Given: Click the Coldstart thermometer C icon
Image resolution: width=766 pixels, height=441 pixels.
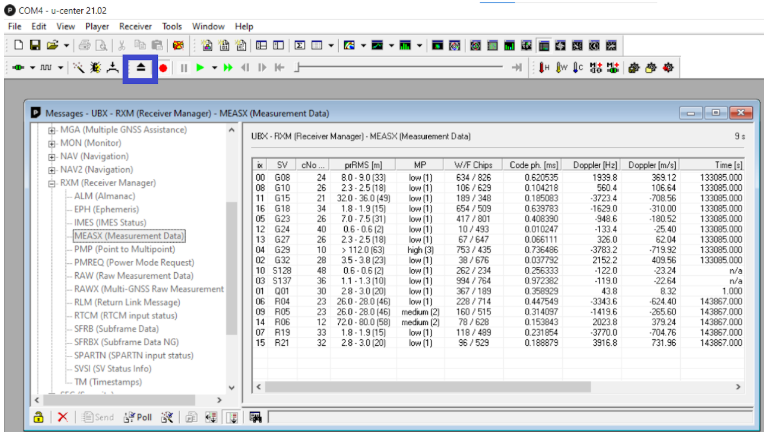Looking at the screenshot, I should pos(578,67).
